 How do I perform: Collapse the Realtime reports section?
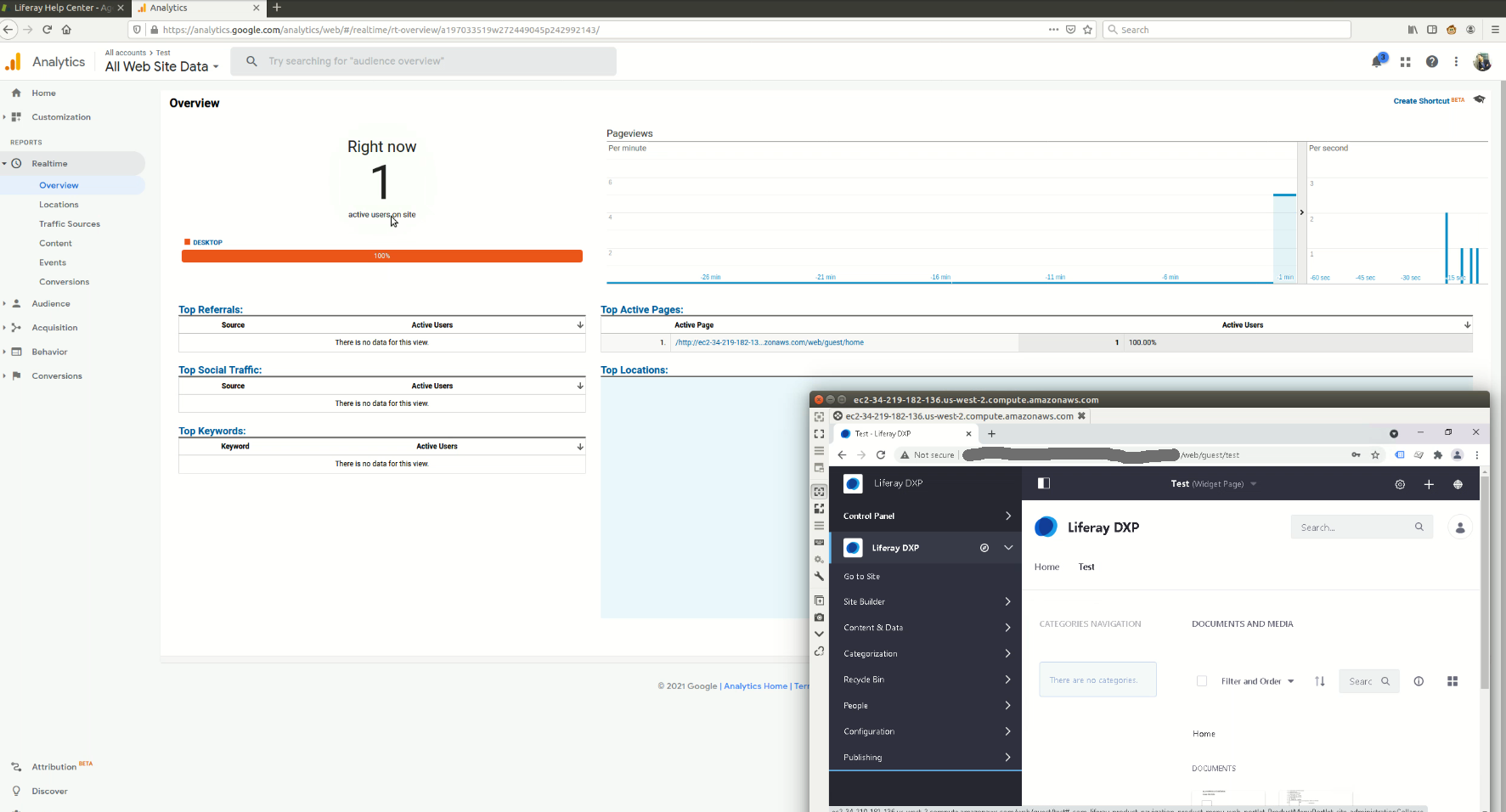click(x=4, y=163)
